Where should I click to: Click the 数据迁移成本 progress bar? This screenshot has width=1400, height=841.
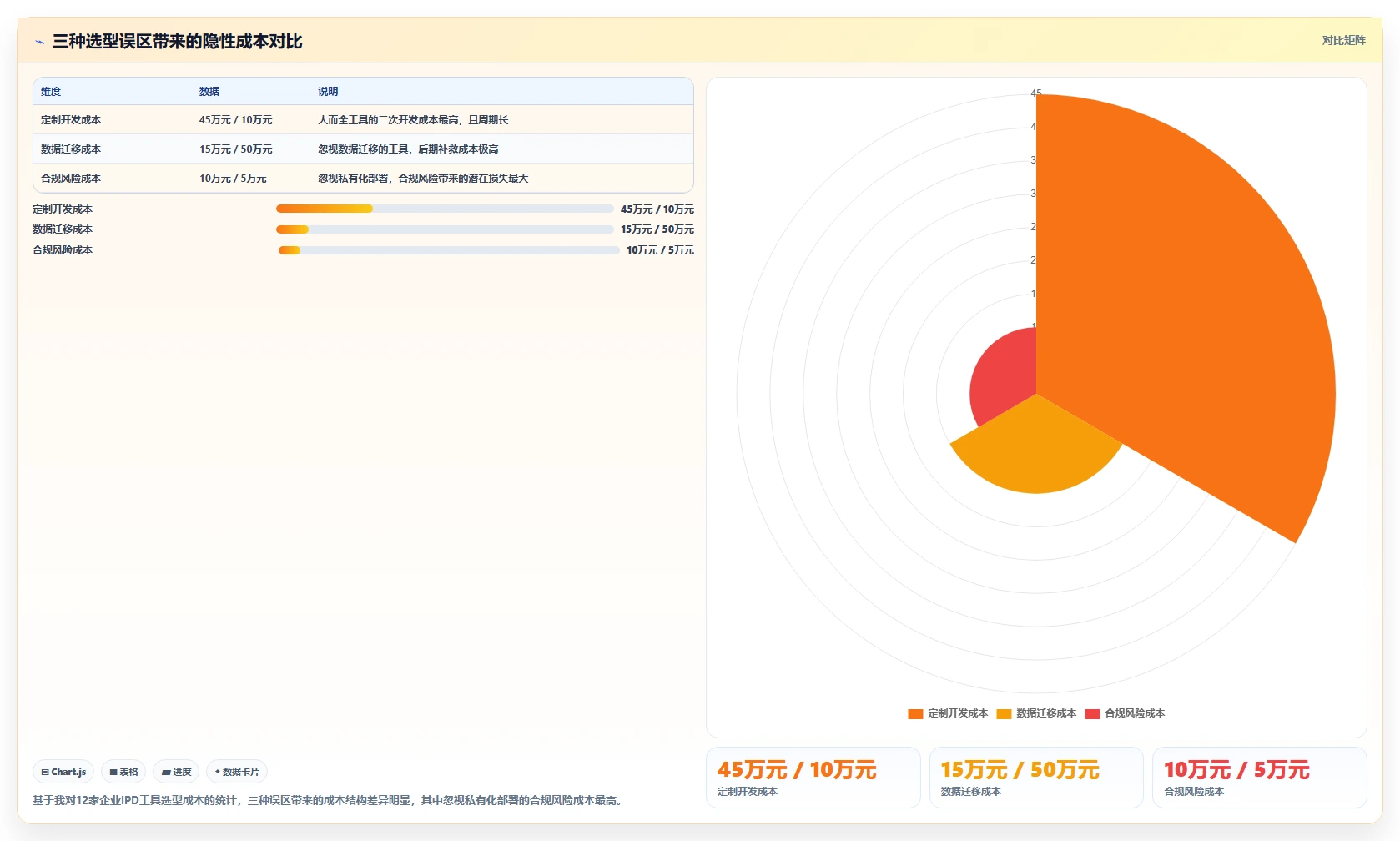click(x=445, y=229)
